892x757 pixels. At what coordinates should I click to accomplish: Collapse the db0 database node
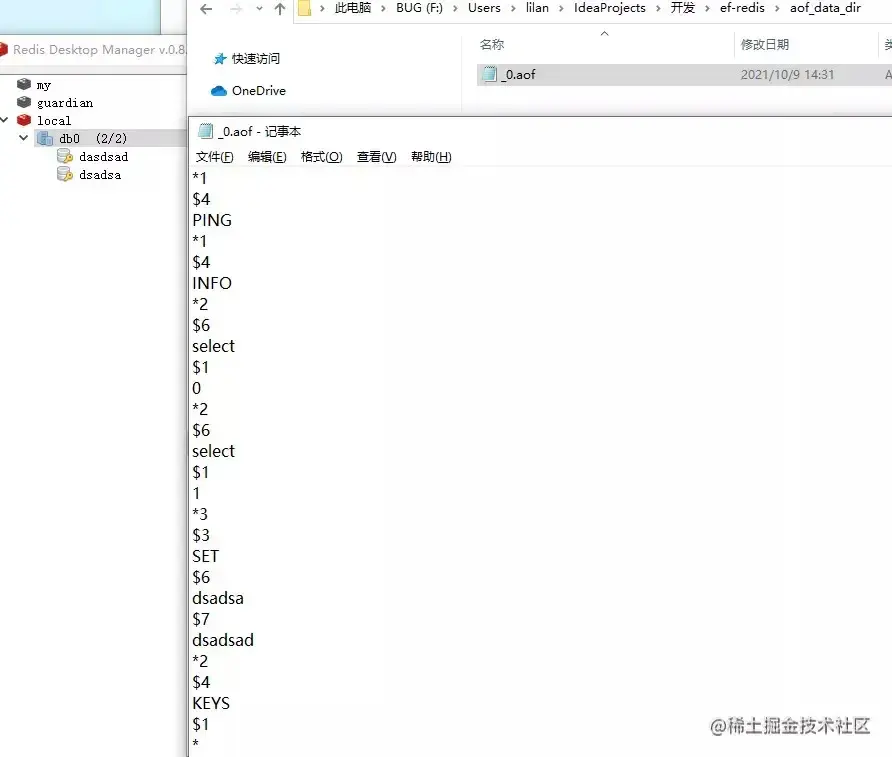click(x=22, y=138)
